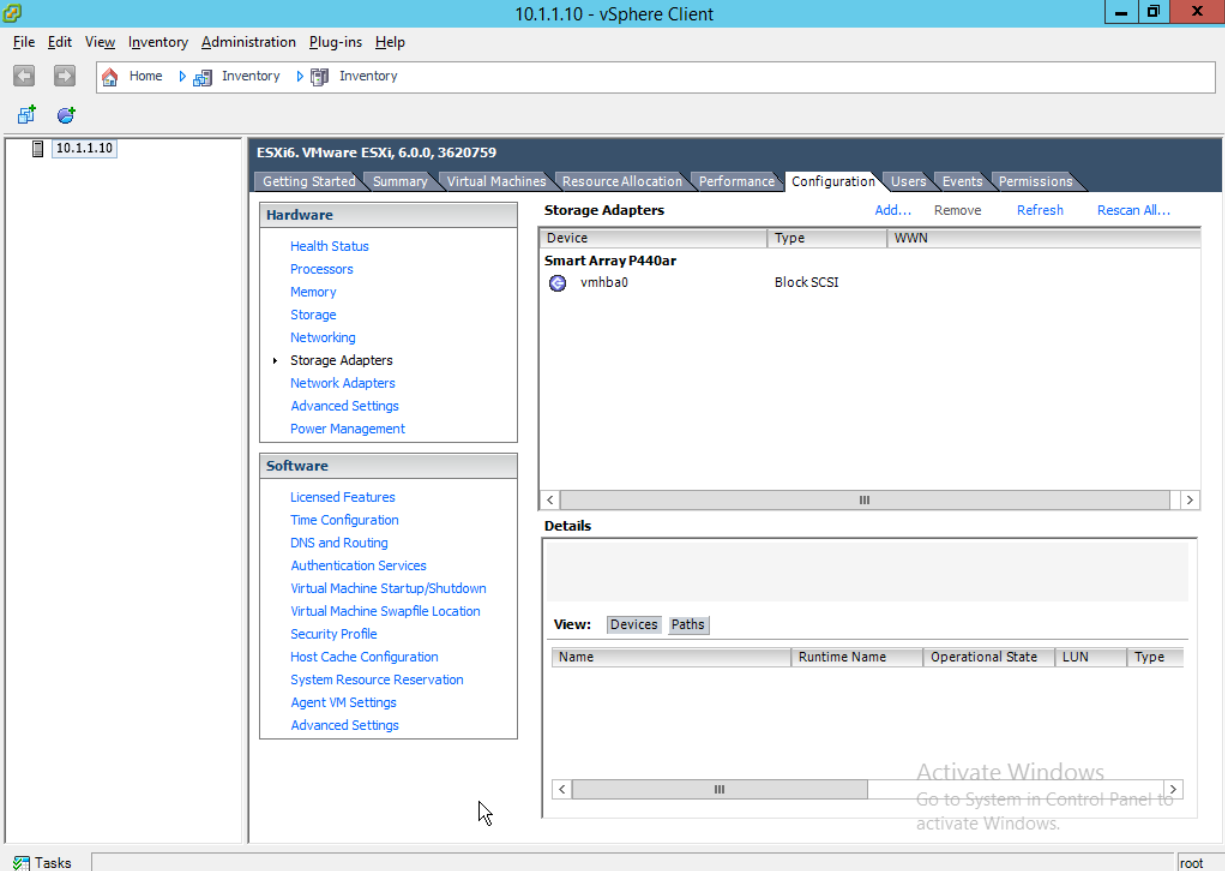Click the first Inventory breadcrumb icon
Screen dimensions: 1225x871
pos(202,76)
